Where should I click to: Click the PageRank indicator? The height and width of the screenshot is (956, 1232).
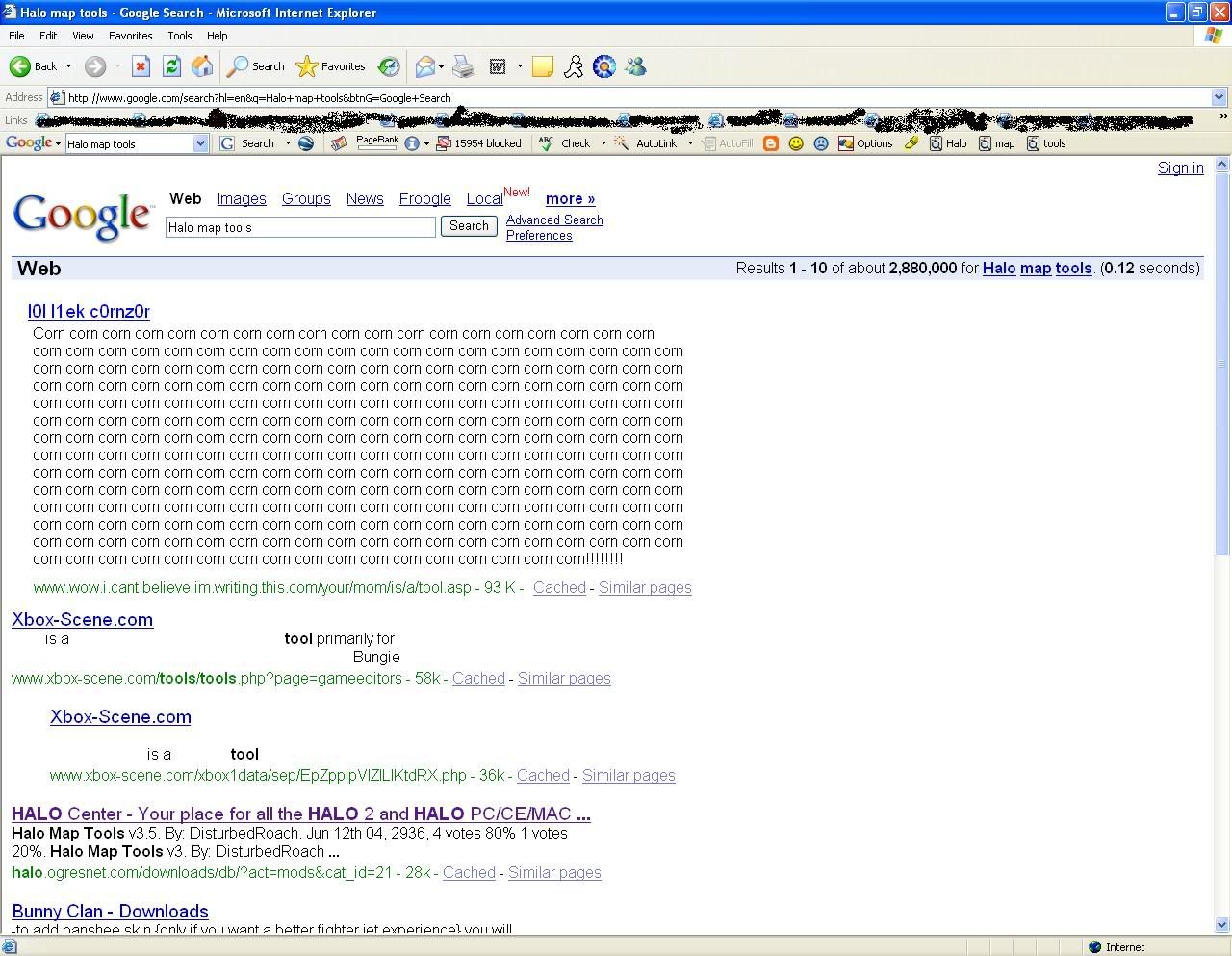point(376,142)
